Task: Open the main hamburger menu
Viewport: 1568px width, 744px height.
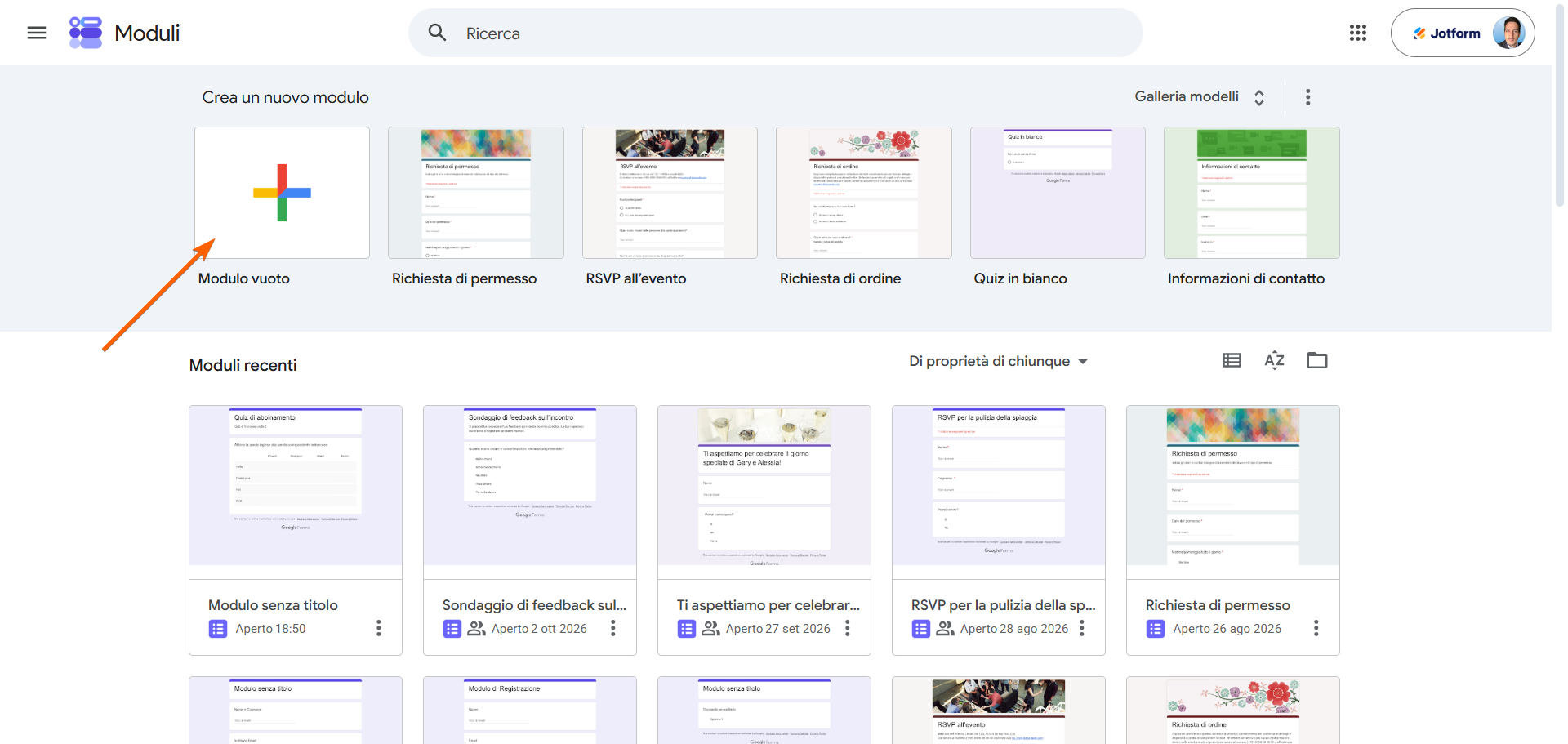Action: tap(37, 33)
